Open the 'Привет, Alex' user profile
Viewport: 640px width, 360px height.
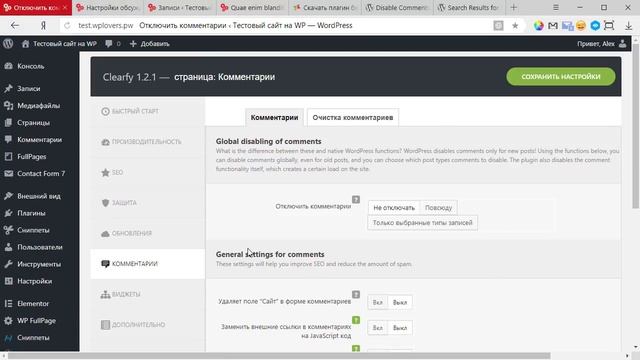[x=602, y=44]
